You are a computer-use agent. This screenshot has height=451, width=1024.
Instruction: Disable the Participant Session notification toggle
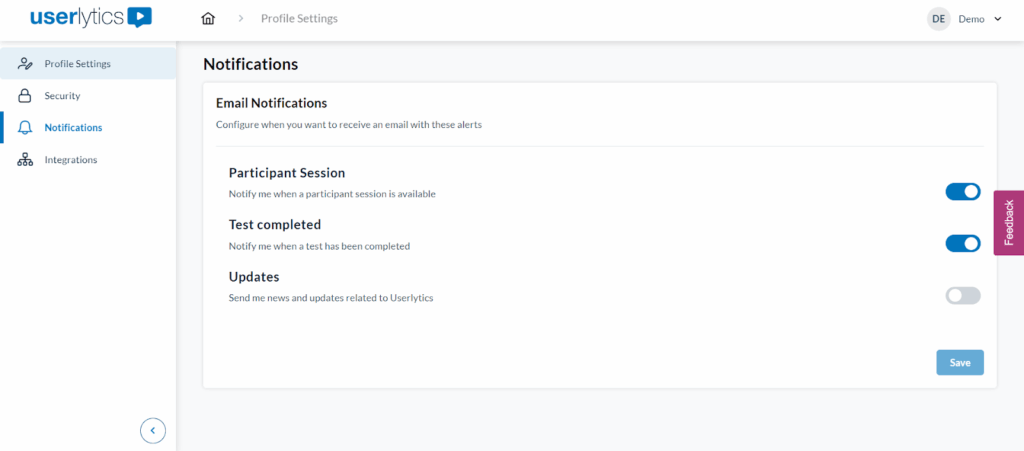[x=963, y=192]
